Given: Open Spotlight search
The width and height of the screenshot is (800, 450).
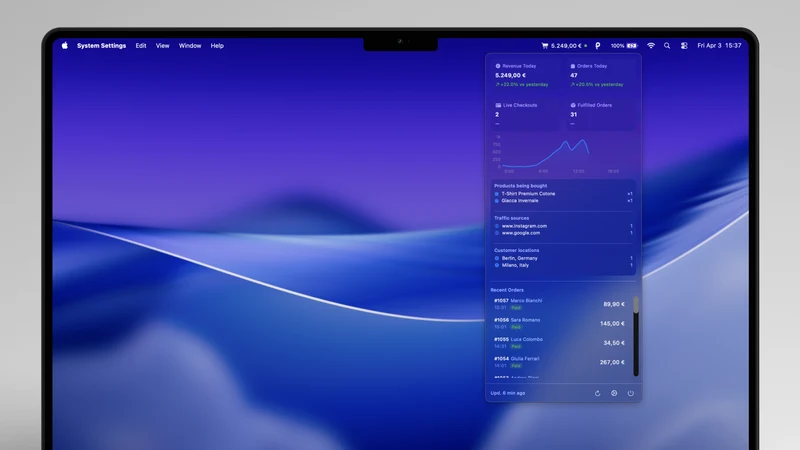Looking at the screenshot, I should 667,45.
